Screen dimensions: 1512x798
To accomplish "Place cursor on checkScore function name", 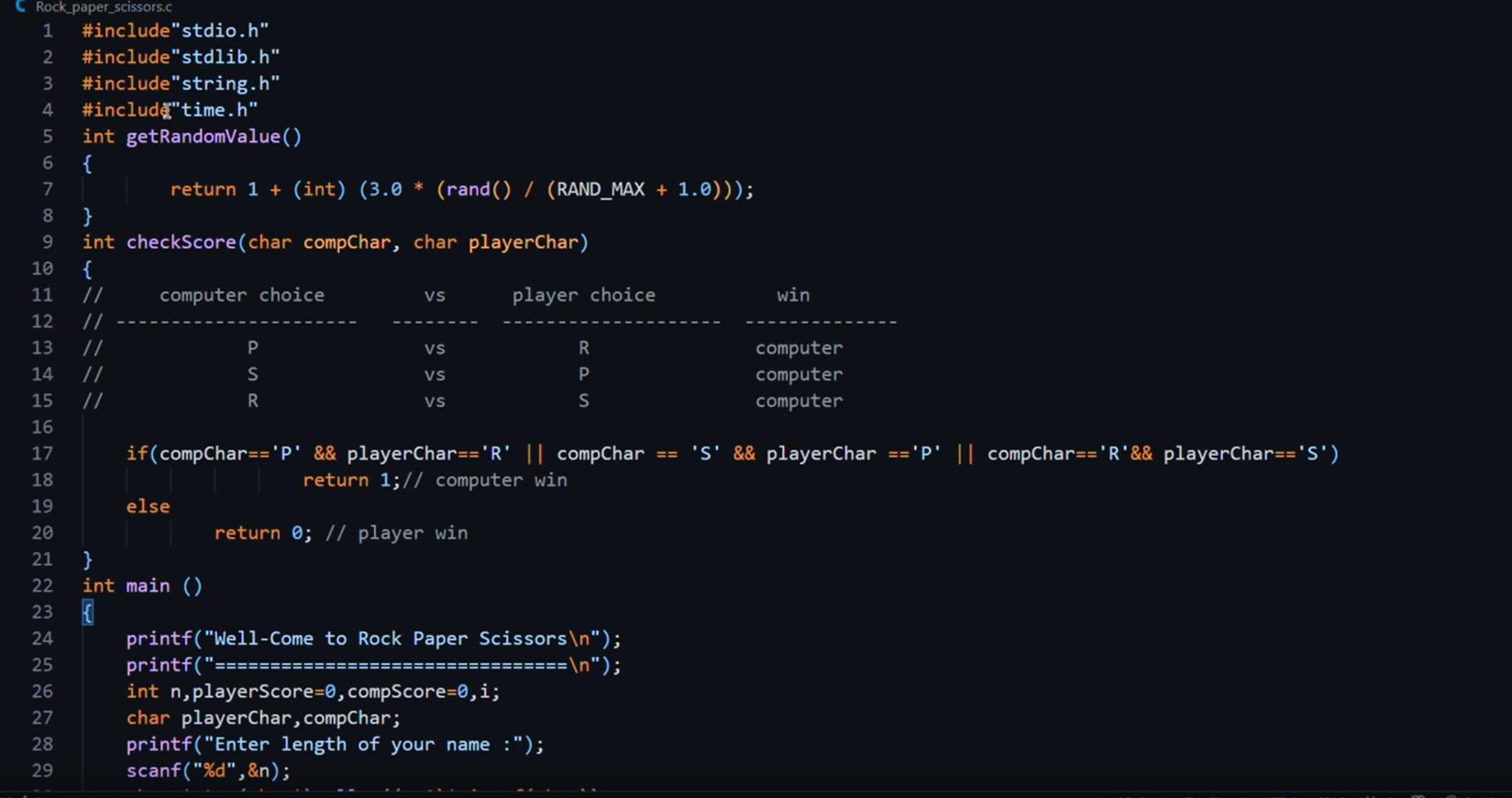I will [181, 242].
